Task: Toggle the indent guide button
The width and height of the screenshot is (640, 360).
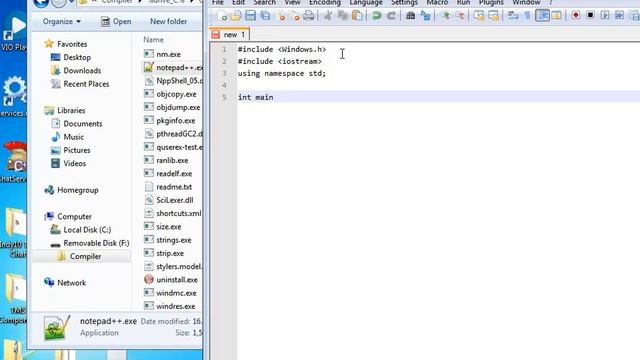Action: tap(542, 16)
